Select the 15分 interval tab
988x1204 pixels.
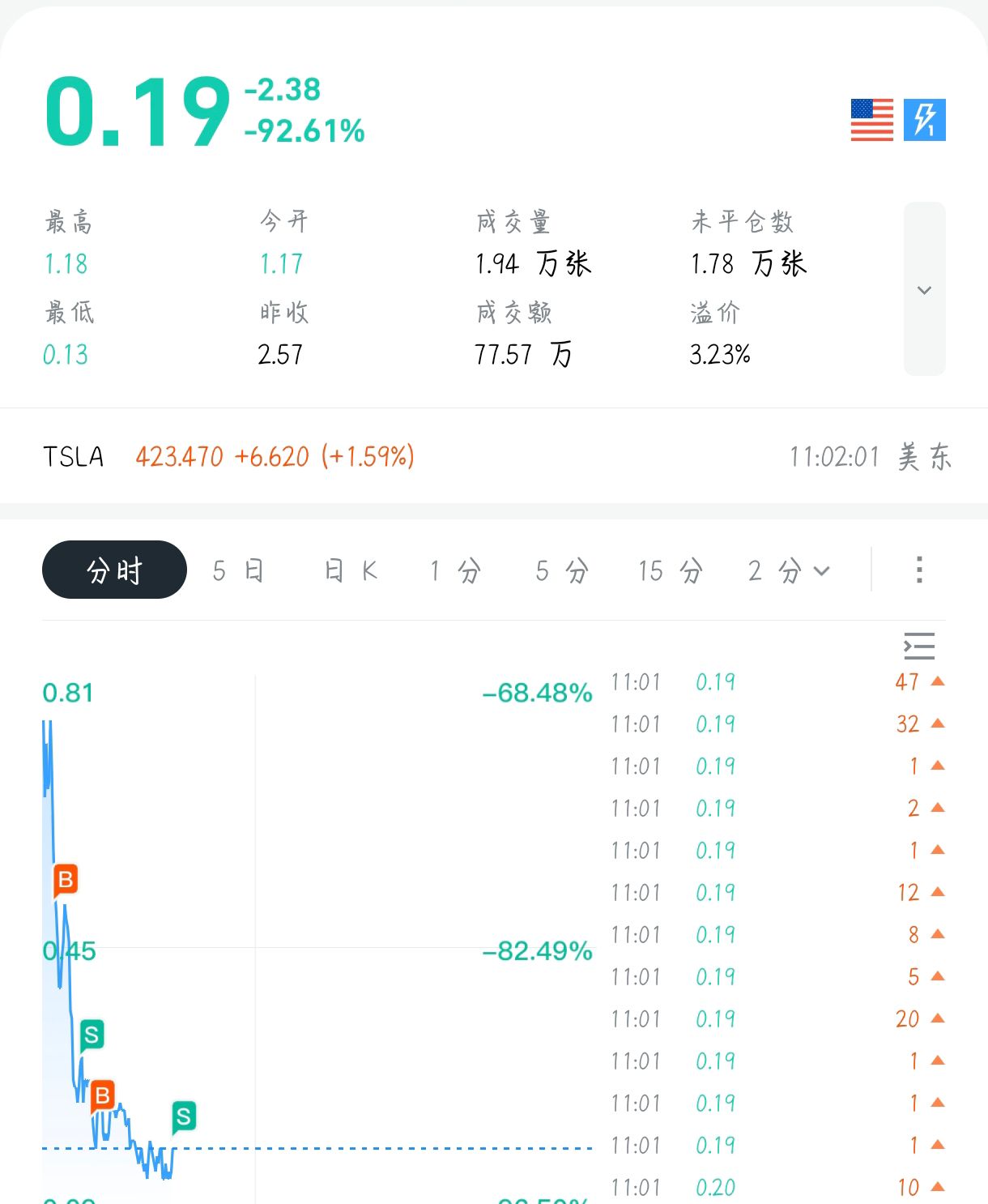pyautogui.click(x=670, y=570)
